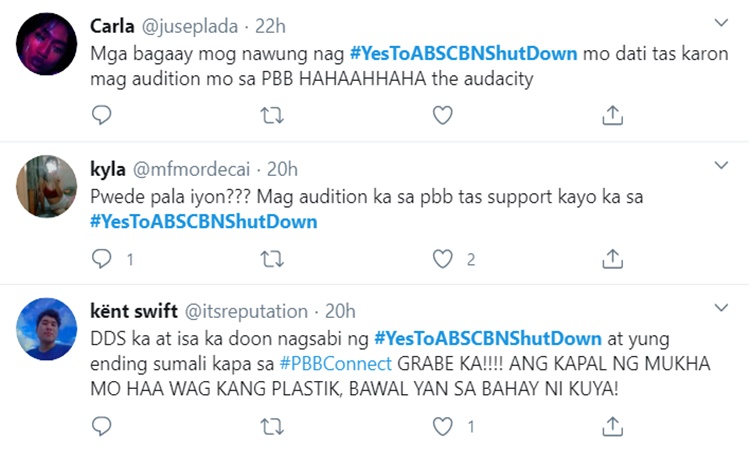Retweet kënt swift's tweet
This screenshot has height=450, width=750.
point(271,427)
